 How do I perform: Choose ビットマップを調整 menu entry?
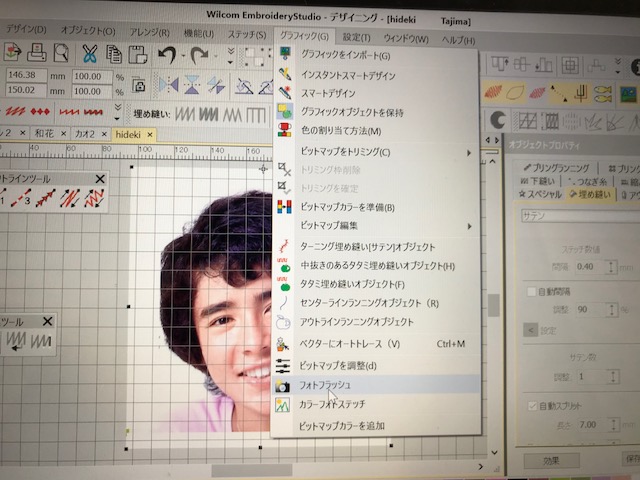click(338, 366)
